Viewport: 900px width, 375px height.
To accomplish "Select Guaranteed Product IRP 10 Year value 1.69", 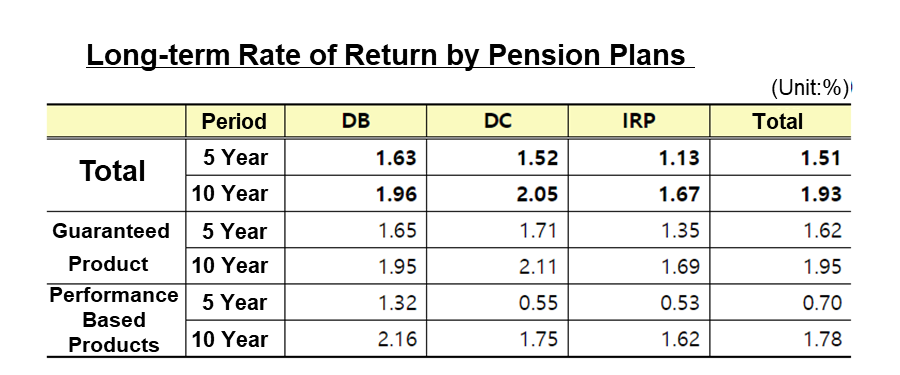I will (x=680, y=267).
